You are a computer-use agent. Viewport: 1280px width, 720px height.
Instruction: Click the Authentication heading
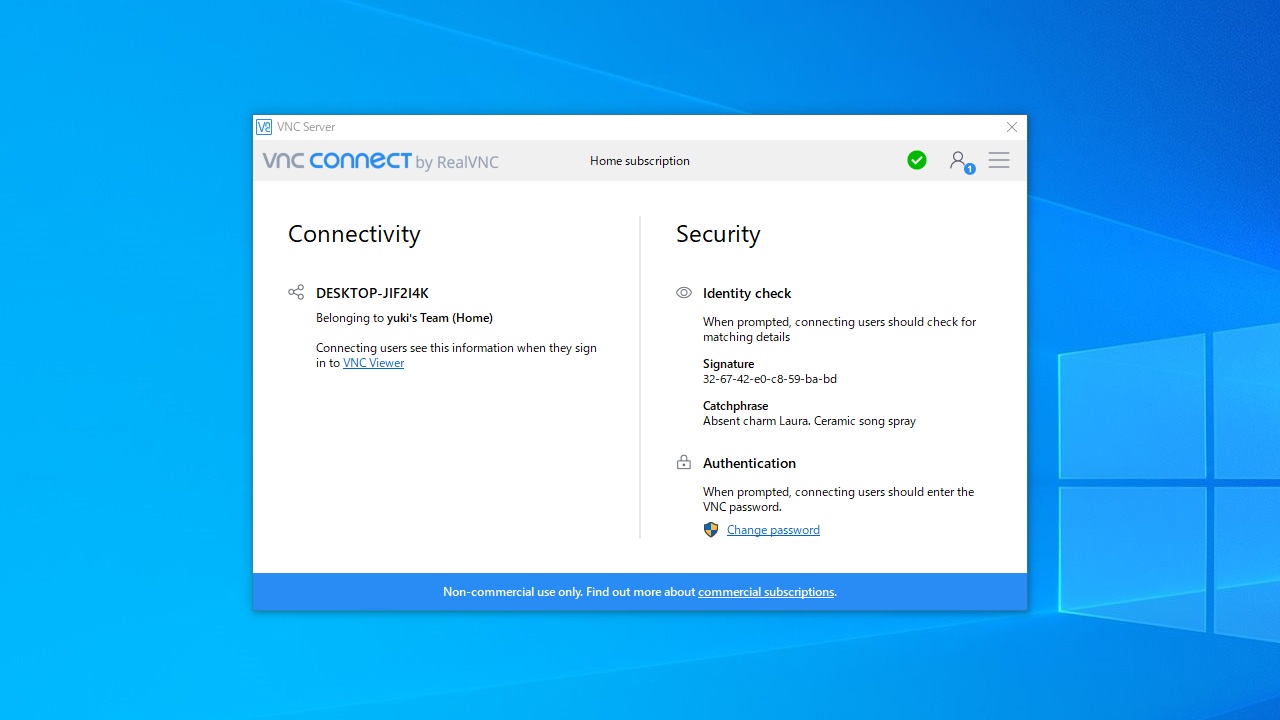[x=749, y=463]
